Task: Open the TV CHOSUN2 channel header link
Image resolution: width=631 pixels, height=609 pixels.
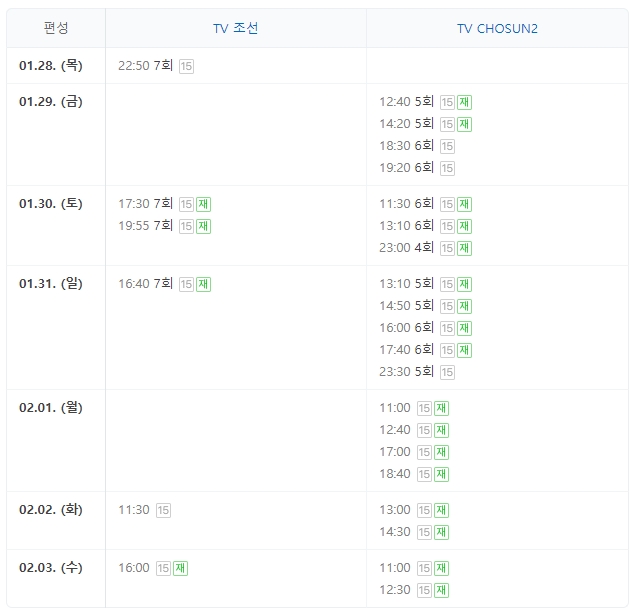Action: (497, 29)
